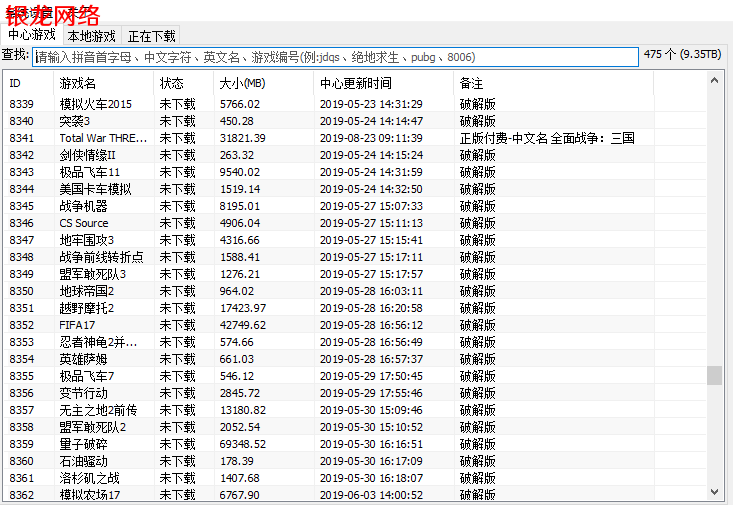Click the timestamp 2019-06-03 14:00:52
This screenshot has width=733, height=505.
(371, 495)
